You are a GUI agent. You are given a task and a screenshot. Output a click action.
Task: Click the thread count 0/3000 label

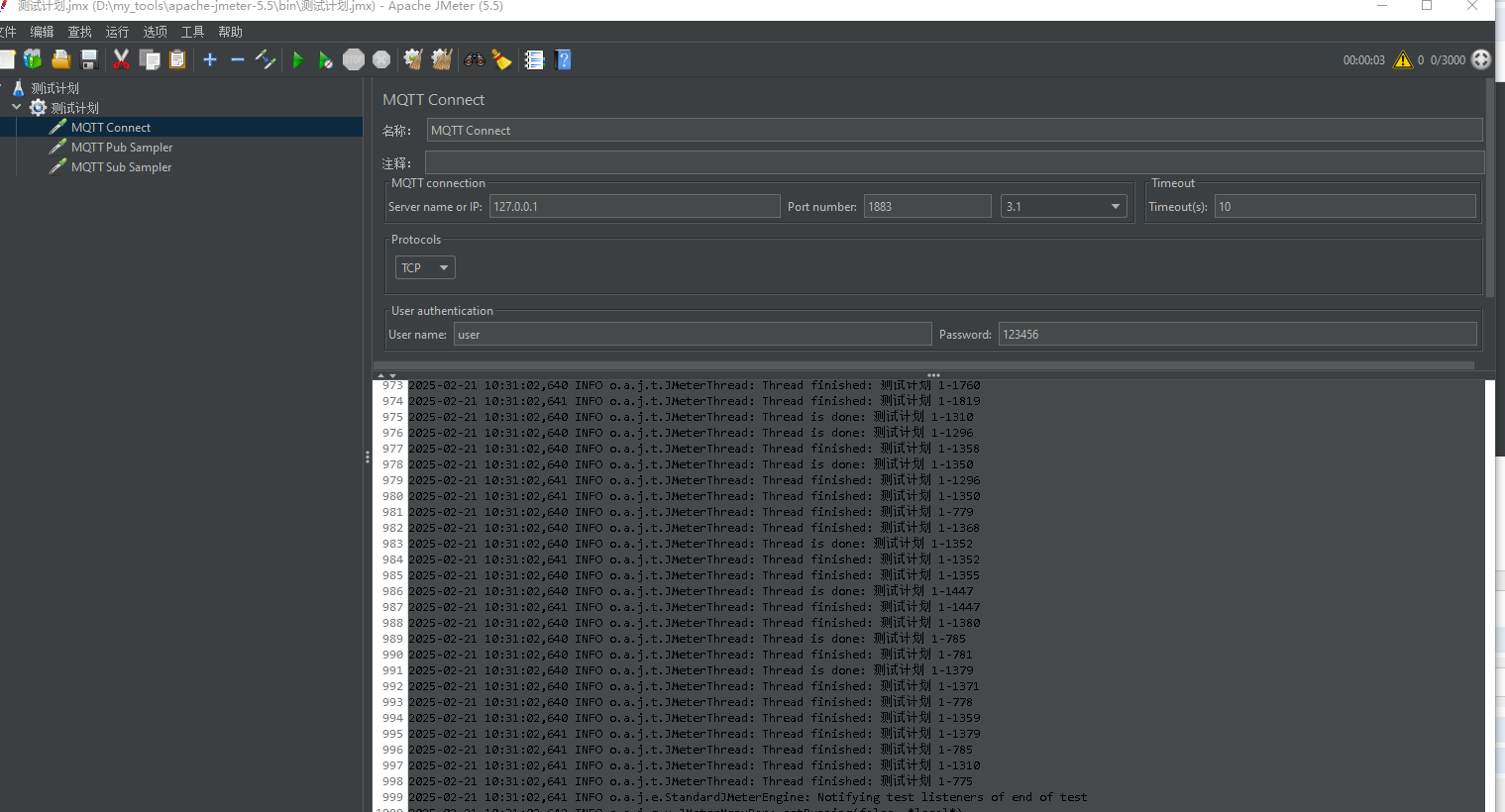(x=1448, y=59)
